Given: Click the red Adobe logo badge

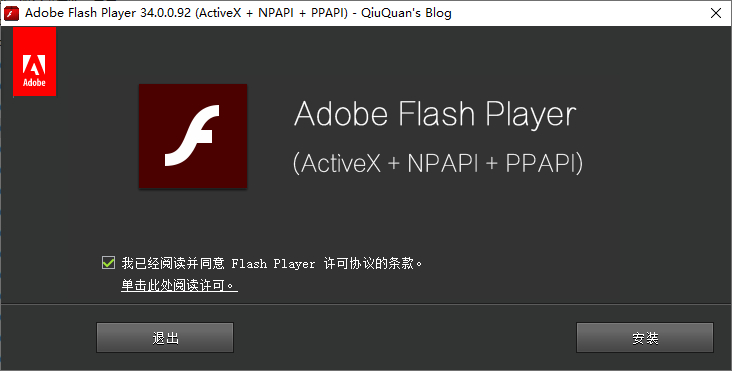Looking at the screenshot, I should point(35,62).
